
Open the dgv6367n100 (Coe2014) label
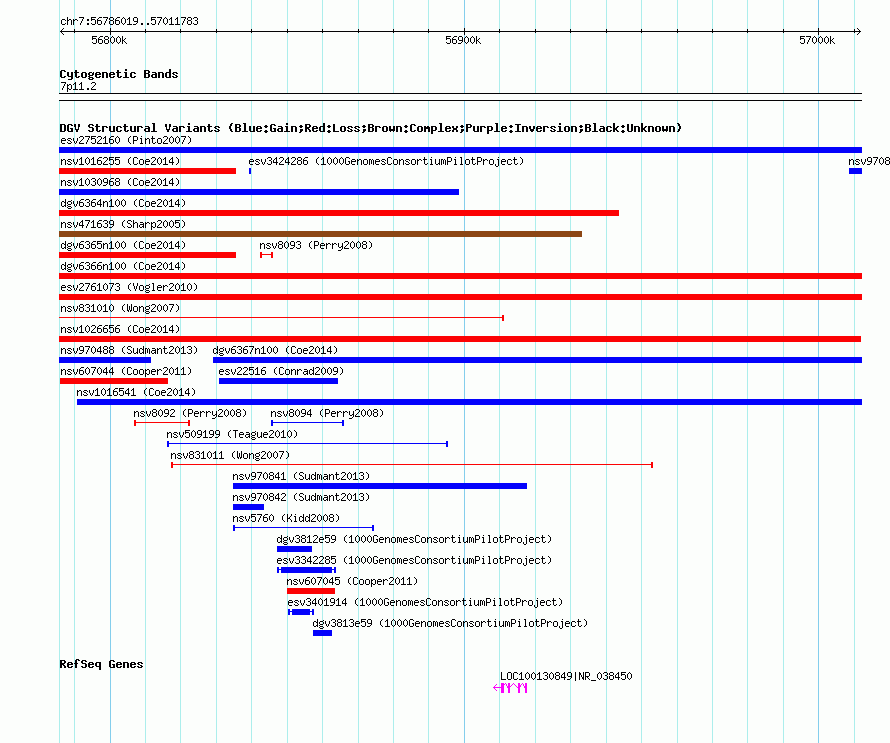tap(275, 350)
